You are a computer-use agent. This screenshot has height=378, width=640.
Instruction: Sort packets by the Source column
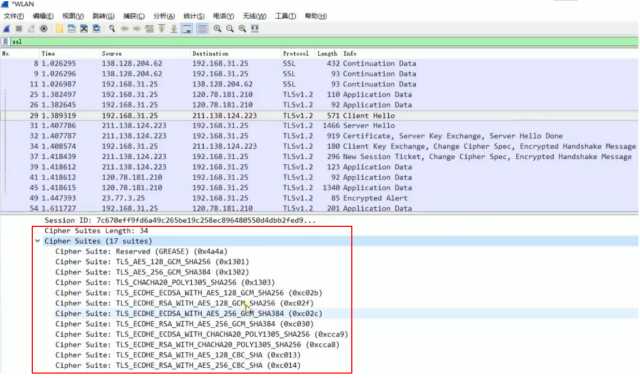(111, 53)
